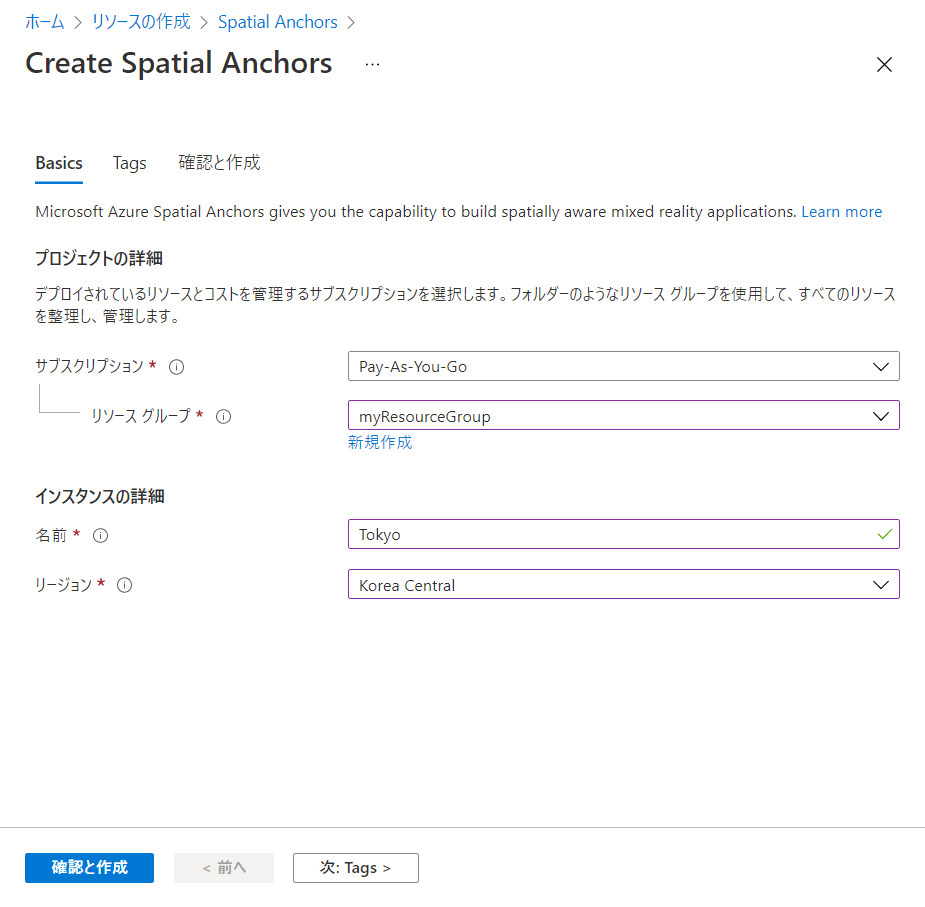The width and height of the screenshot is (925, 907).
Task: Go to Spatial Anchors in the breadcrumb
Action: 278,22
